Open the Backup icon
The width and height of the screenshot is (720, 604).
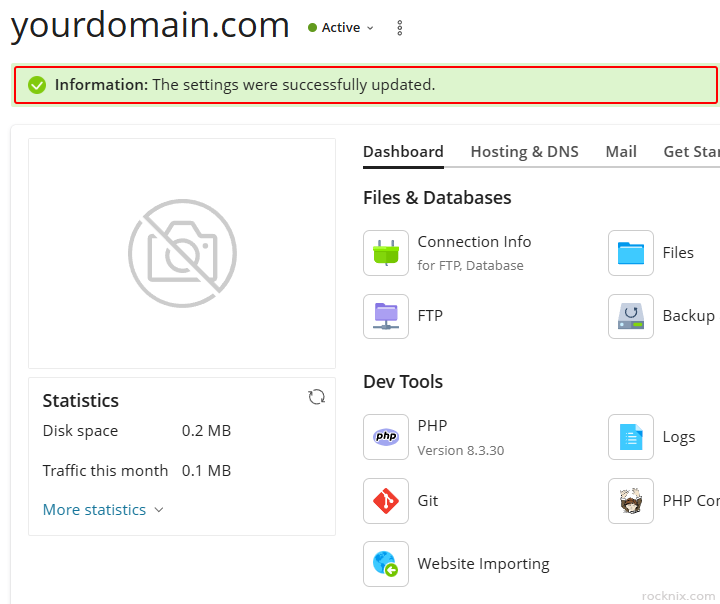tap(631, 316)
